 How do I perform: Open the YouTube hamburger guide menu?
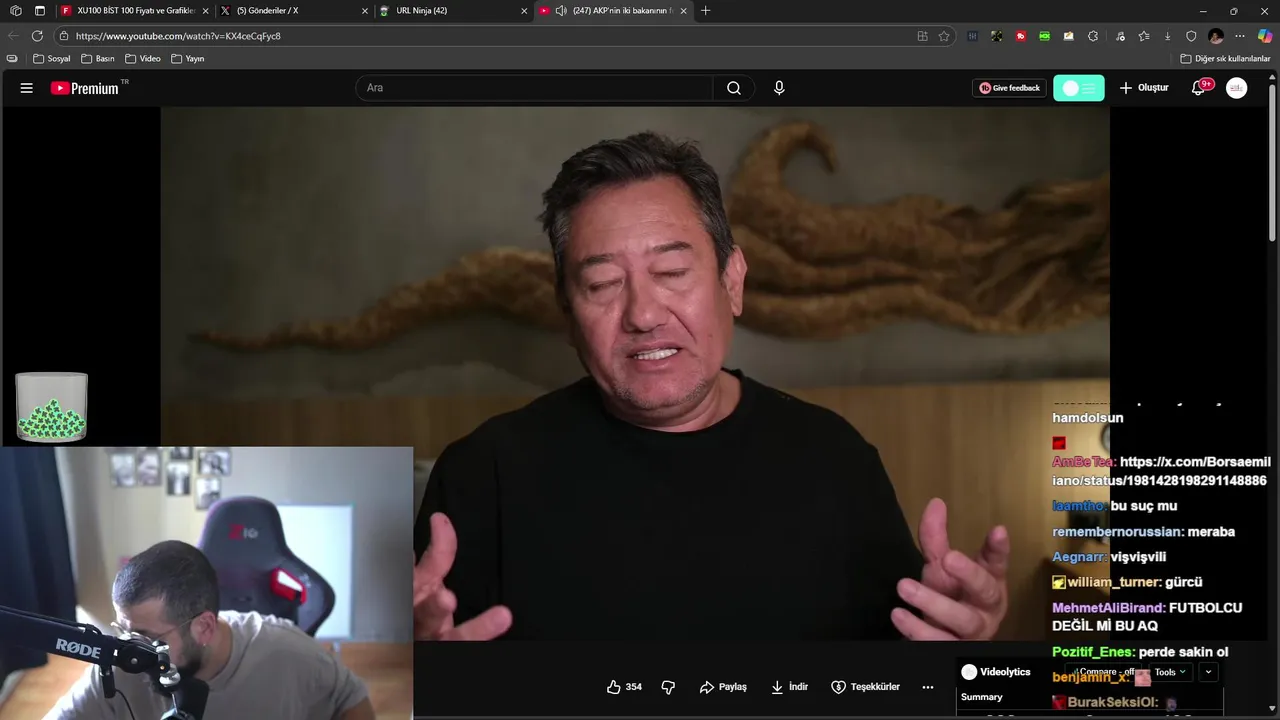point(26,88)
